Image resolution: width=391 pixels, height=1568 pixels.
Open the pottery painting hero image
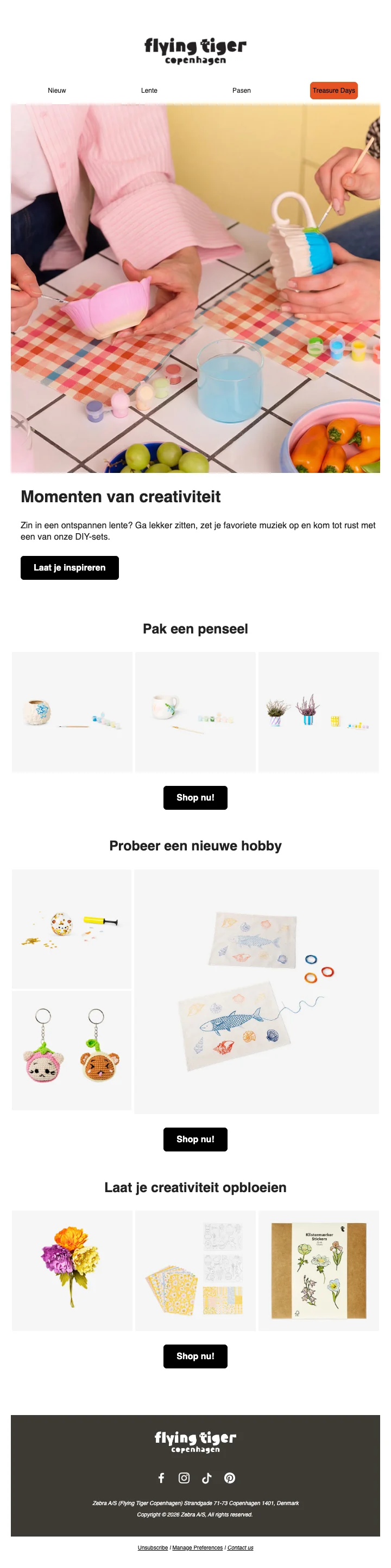pos(195,288)
